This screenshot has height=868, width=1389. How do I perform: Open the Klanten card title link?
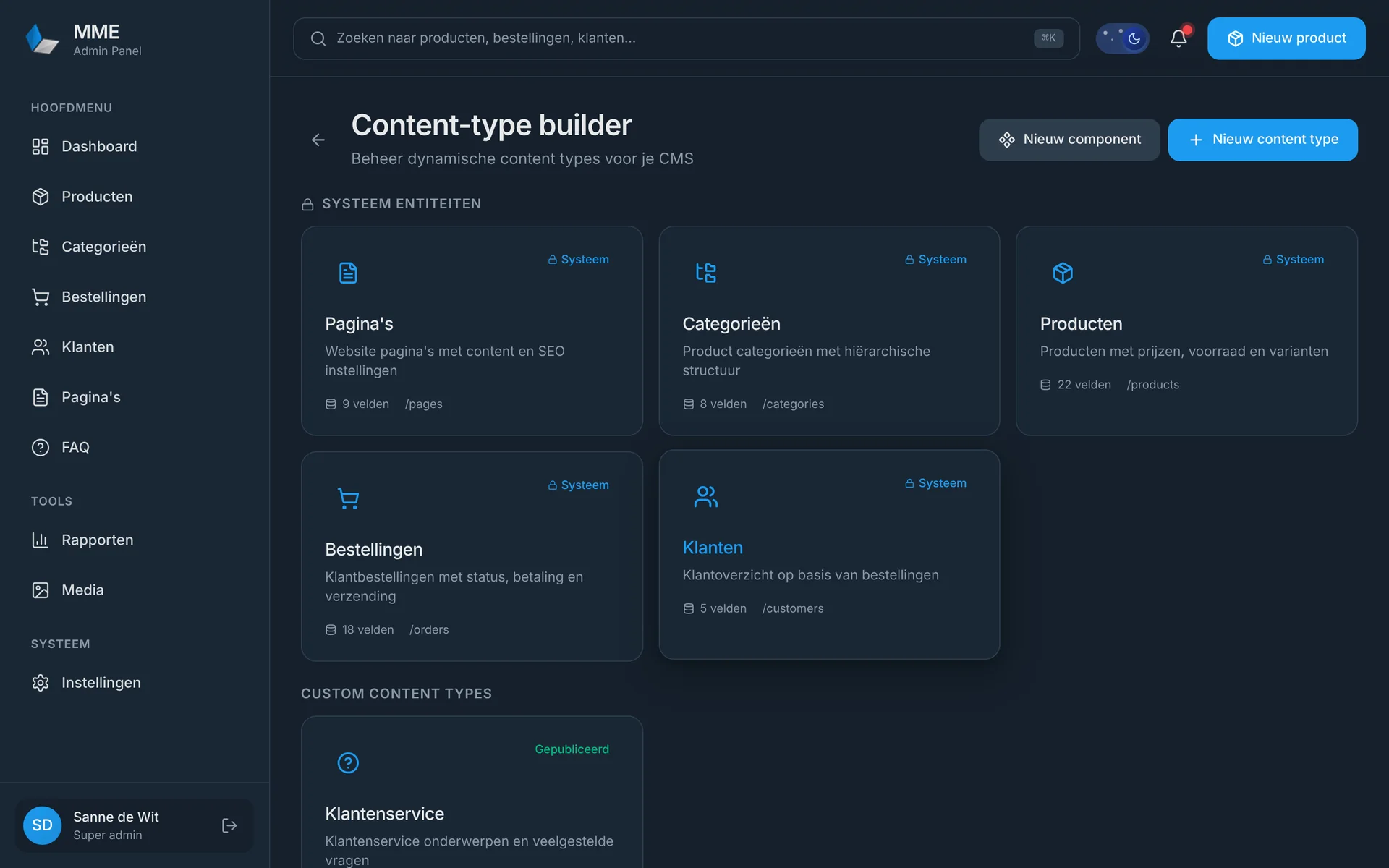(713, 548)
